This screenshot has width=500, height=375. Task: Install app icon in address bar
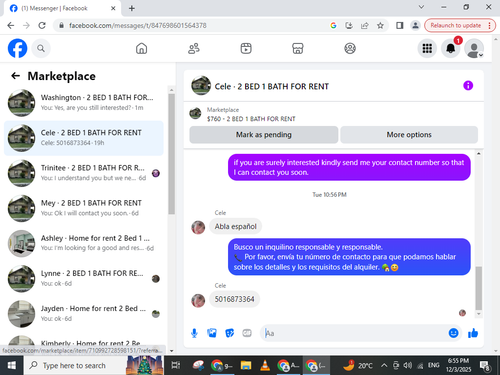point(349,25)
